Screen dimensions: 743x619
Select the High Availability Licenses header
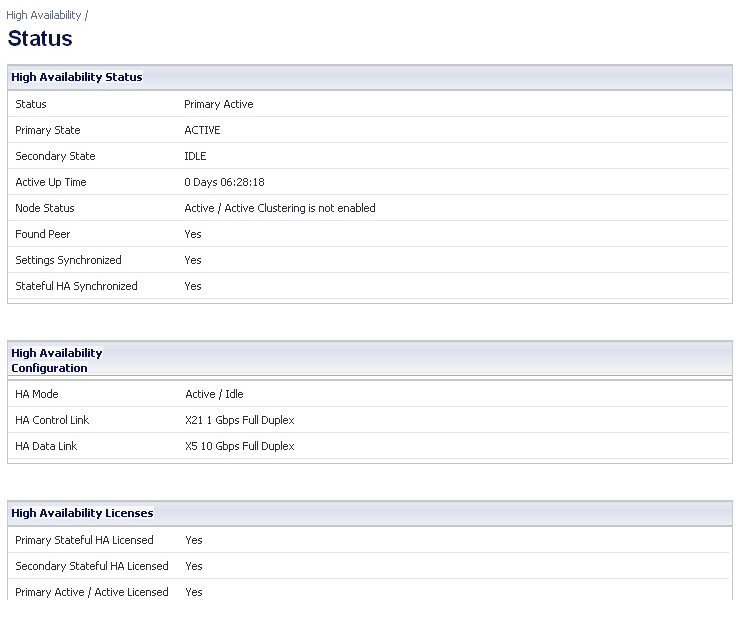[82, 513]
